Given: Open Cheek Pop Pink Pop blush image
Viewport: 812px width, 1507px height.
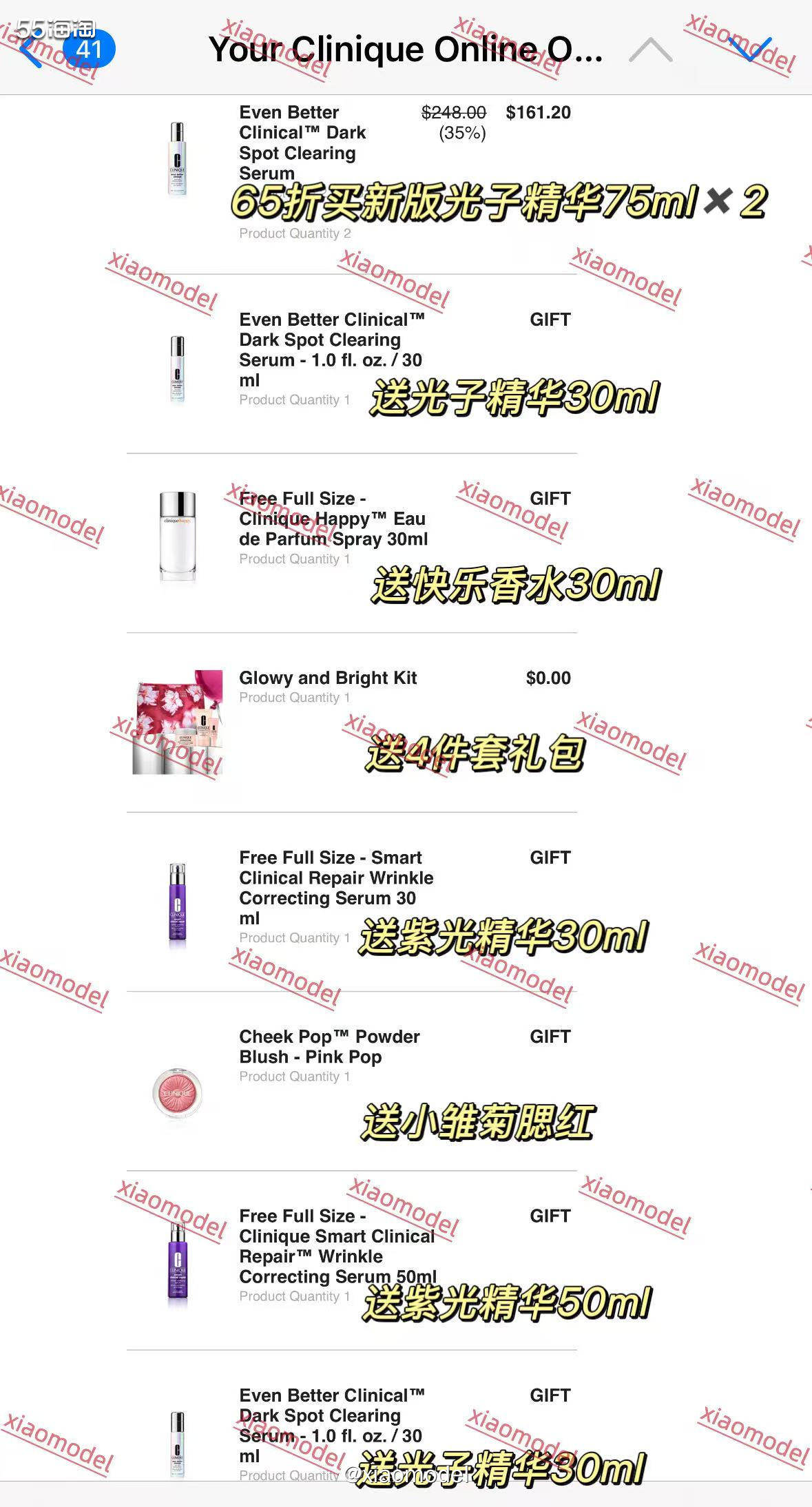Looking at the screenshot, I should pyautogui.click(x=177, y=1092).
